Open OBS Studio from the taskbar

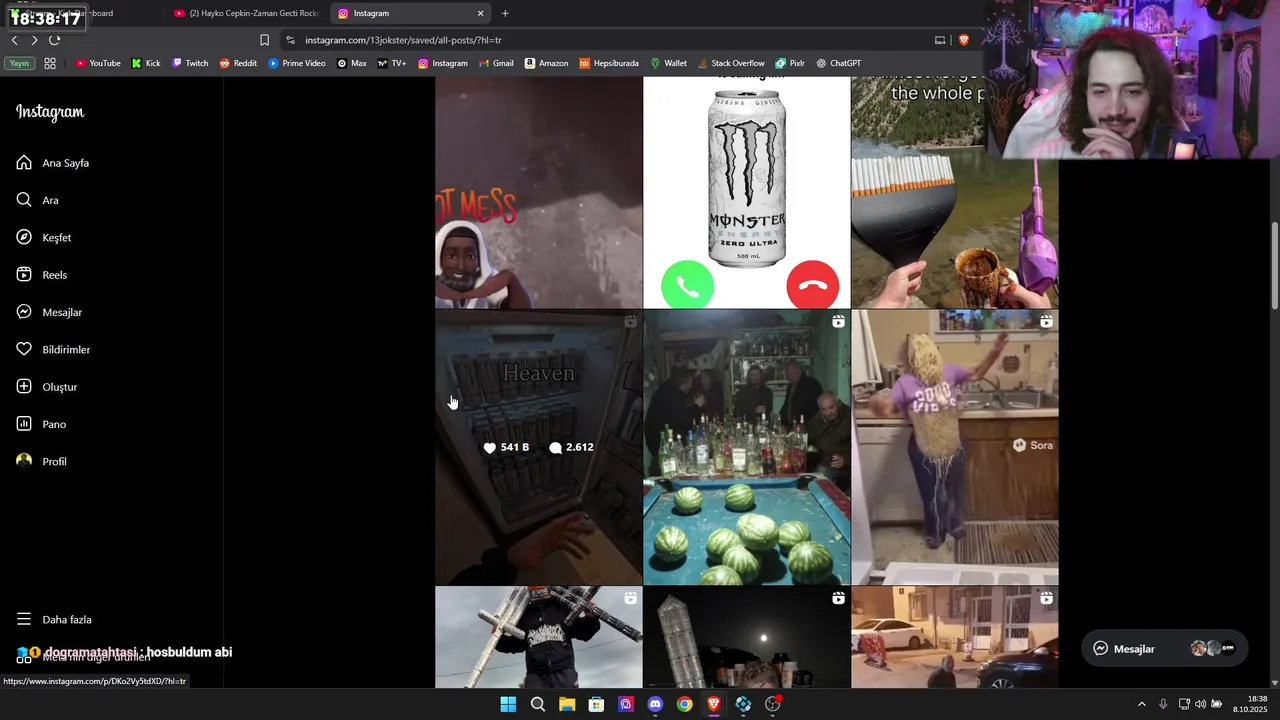coord(772,704)
